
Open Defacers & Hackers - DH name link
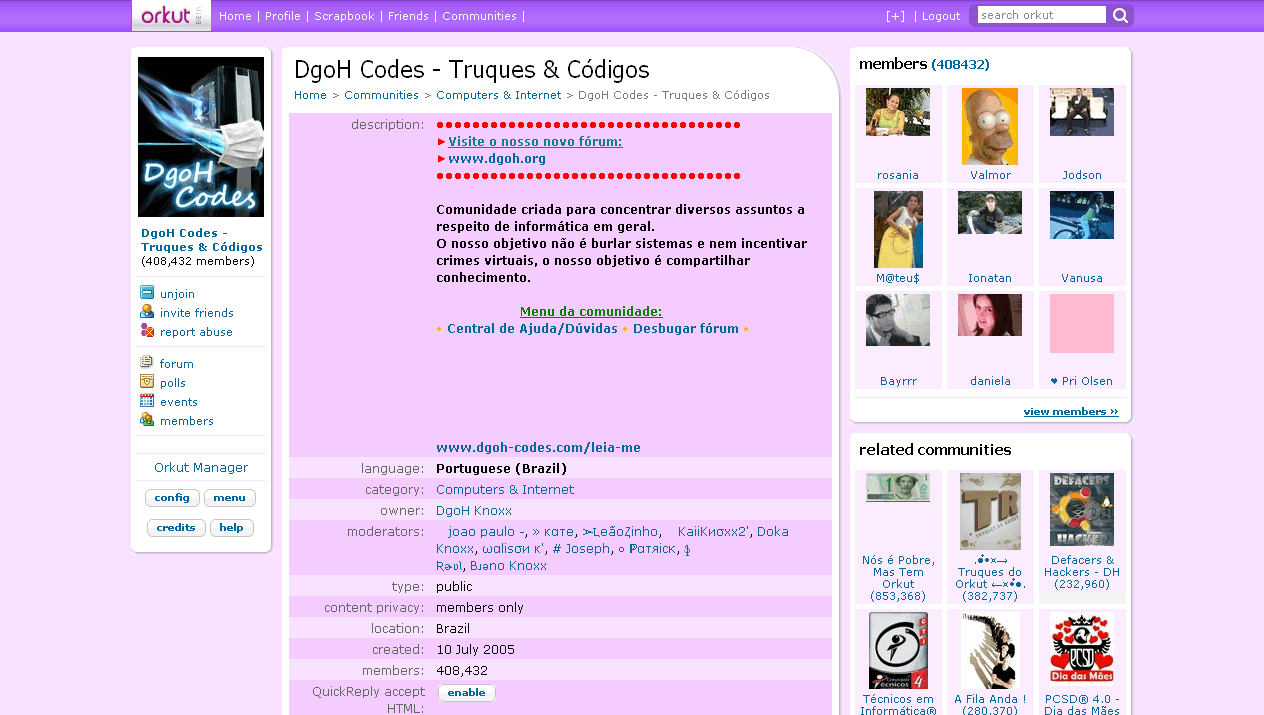coord(1082,566)
